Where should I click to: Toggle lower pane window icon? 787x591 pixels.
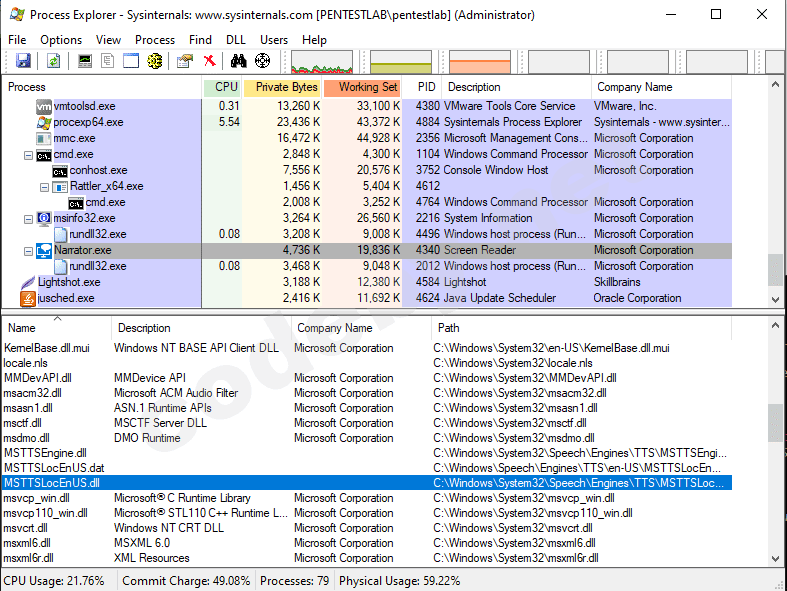coord(131,61)
